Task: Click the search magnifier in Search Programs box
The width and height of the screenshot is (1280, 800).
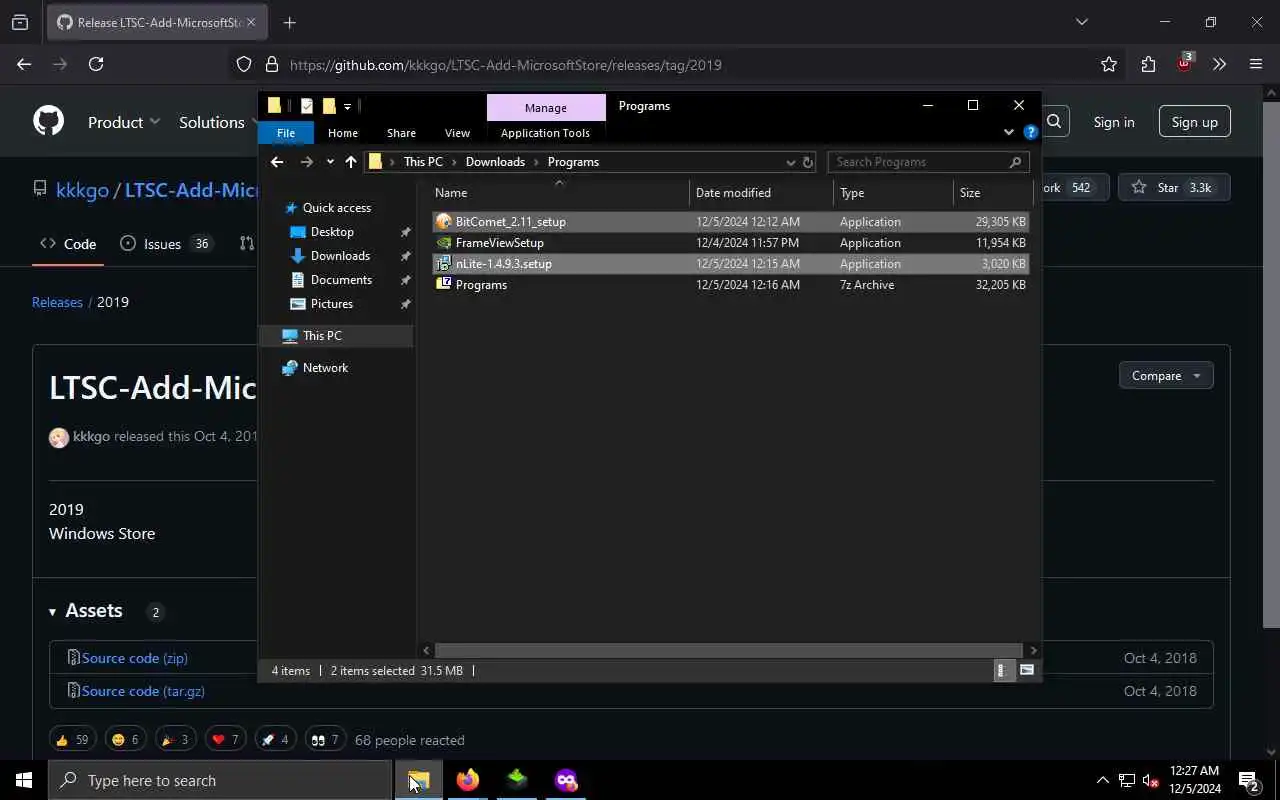Action: tap(1015, 162)
